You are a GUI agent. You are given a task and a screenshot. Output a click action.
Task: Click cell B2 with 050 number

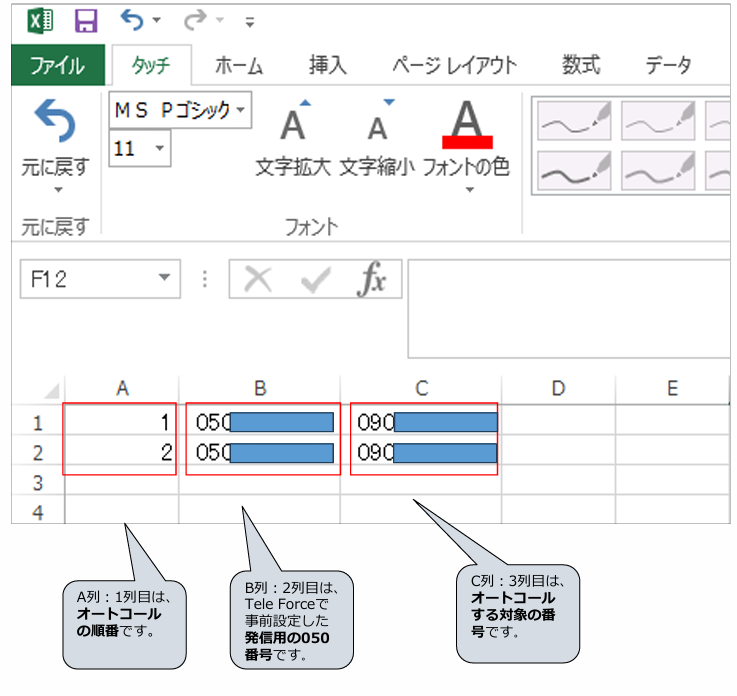[x=260, y=452]
